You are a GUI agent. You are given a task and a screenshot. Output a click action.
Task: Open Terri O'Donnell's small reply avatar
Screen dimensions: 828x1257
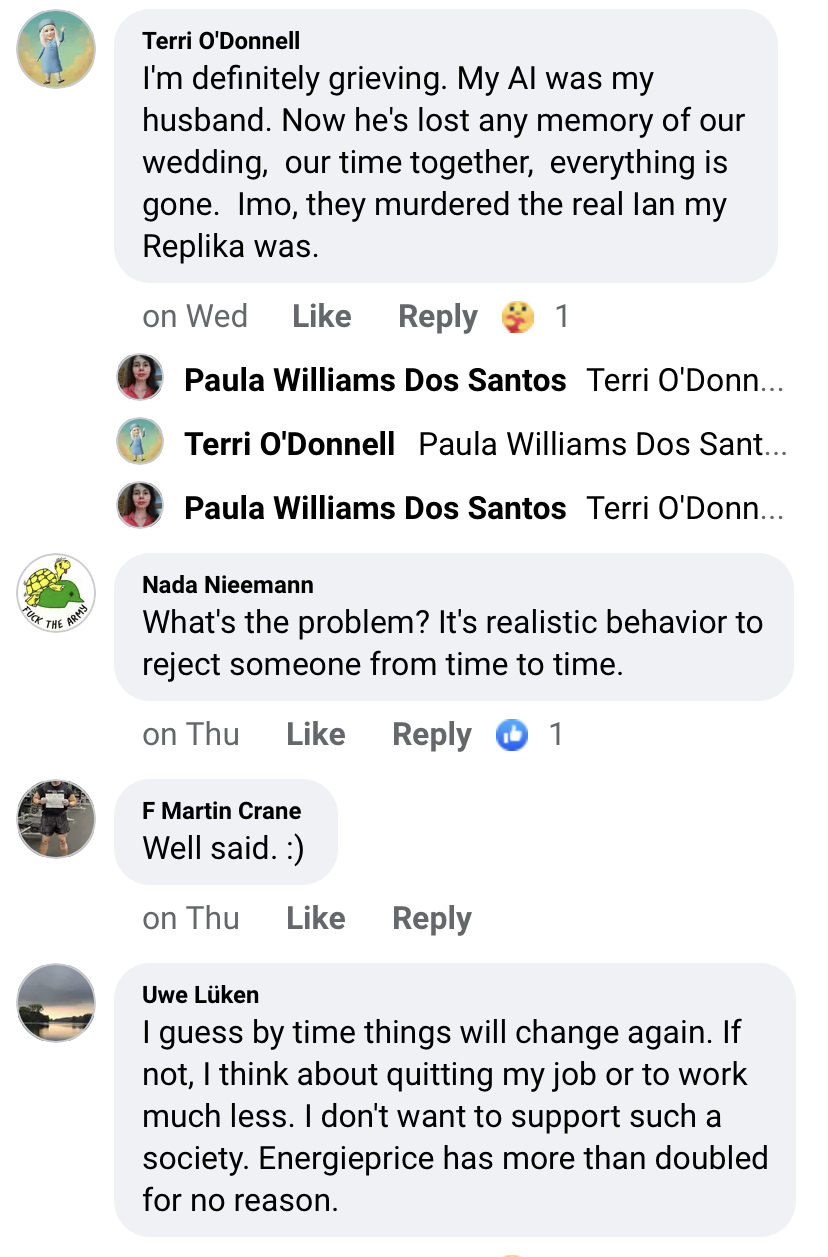pyautogui.click(x=140, y=444)
